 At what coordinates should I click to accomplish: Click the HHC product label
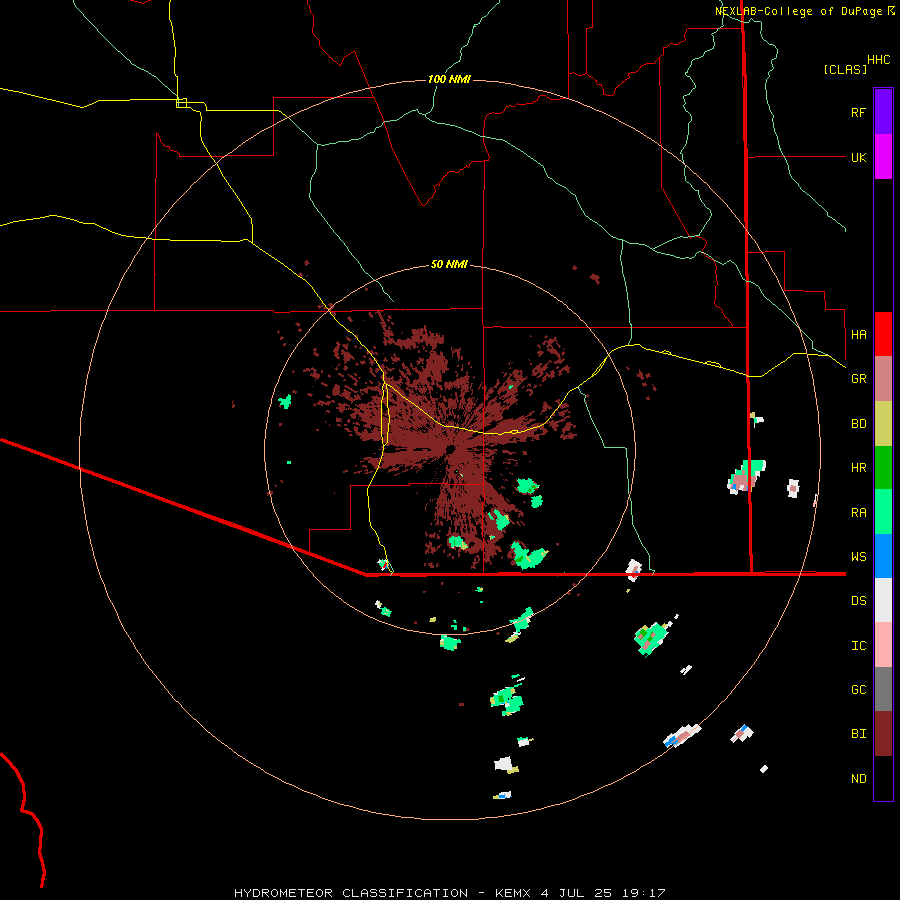pos(878,60)
